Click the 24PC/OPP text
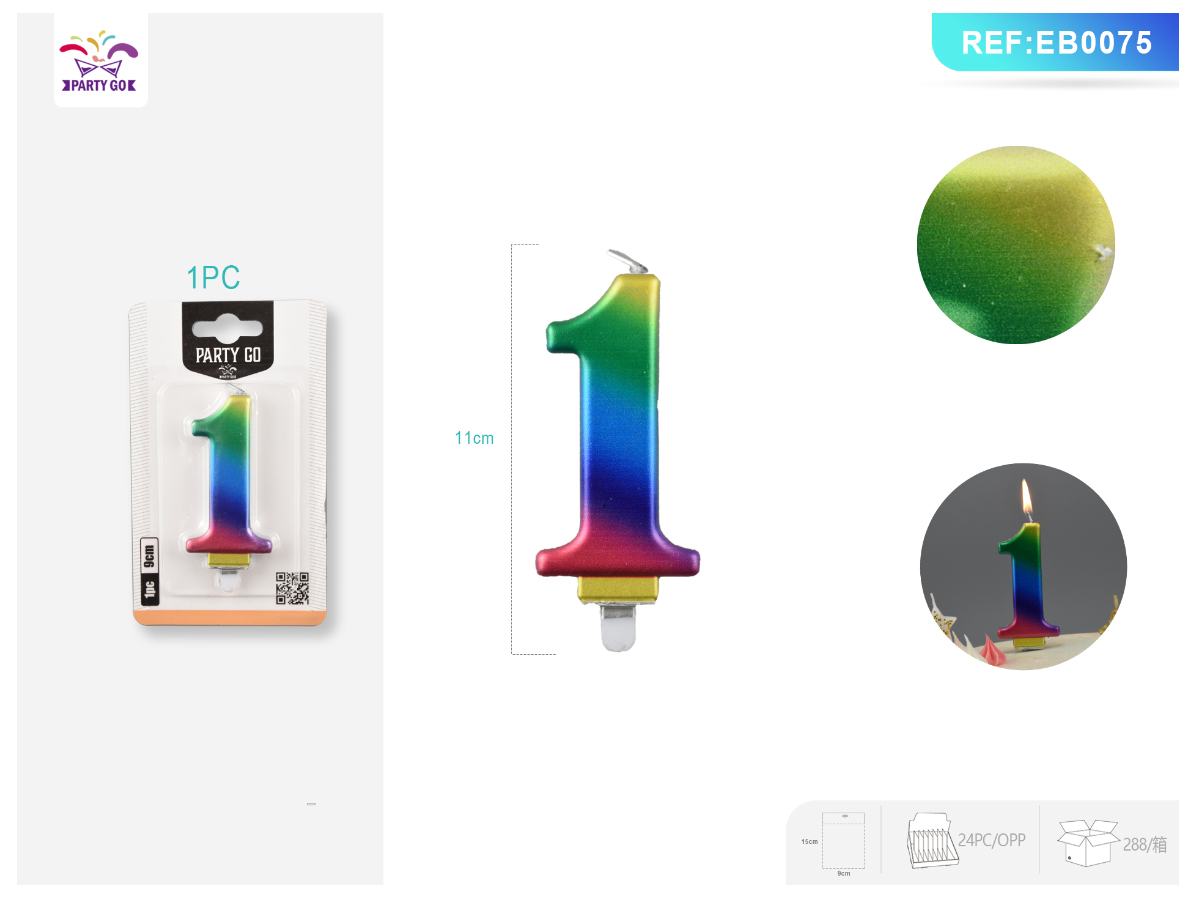Screen dimensions: 1200x900 [992, 840]
